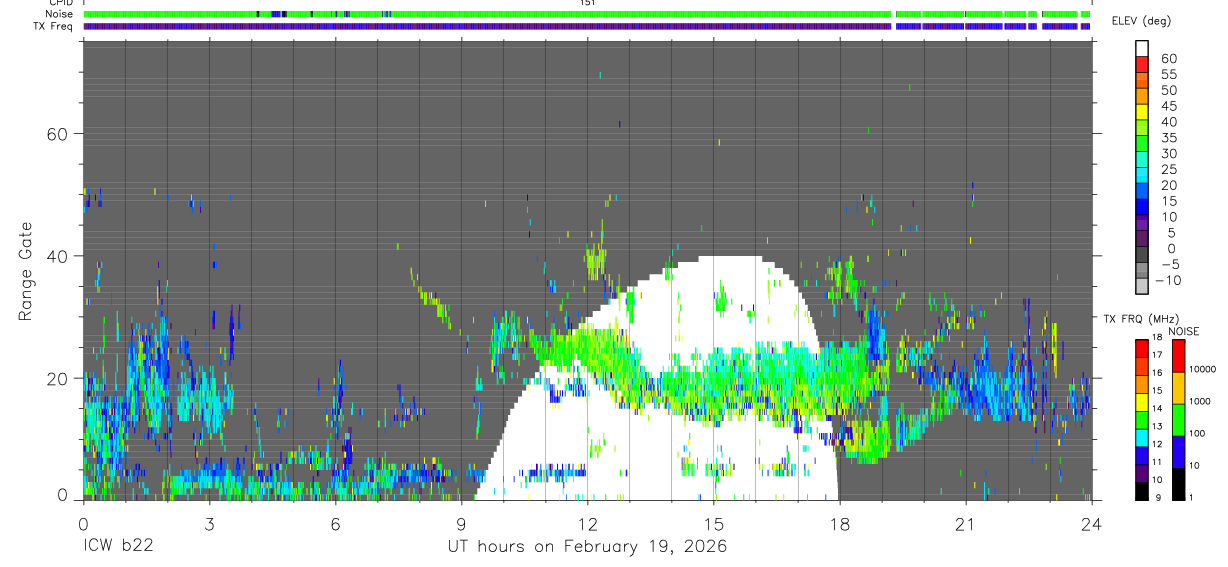Click the "35" label on ELEV colorbar
Image resolution: width=1228 pixels, height=567 pixels.
(x=1169, y=138)
